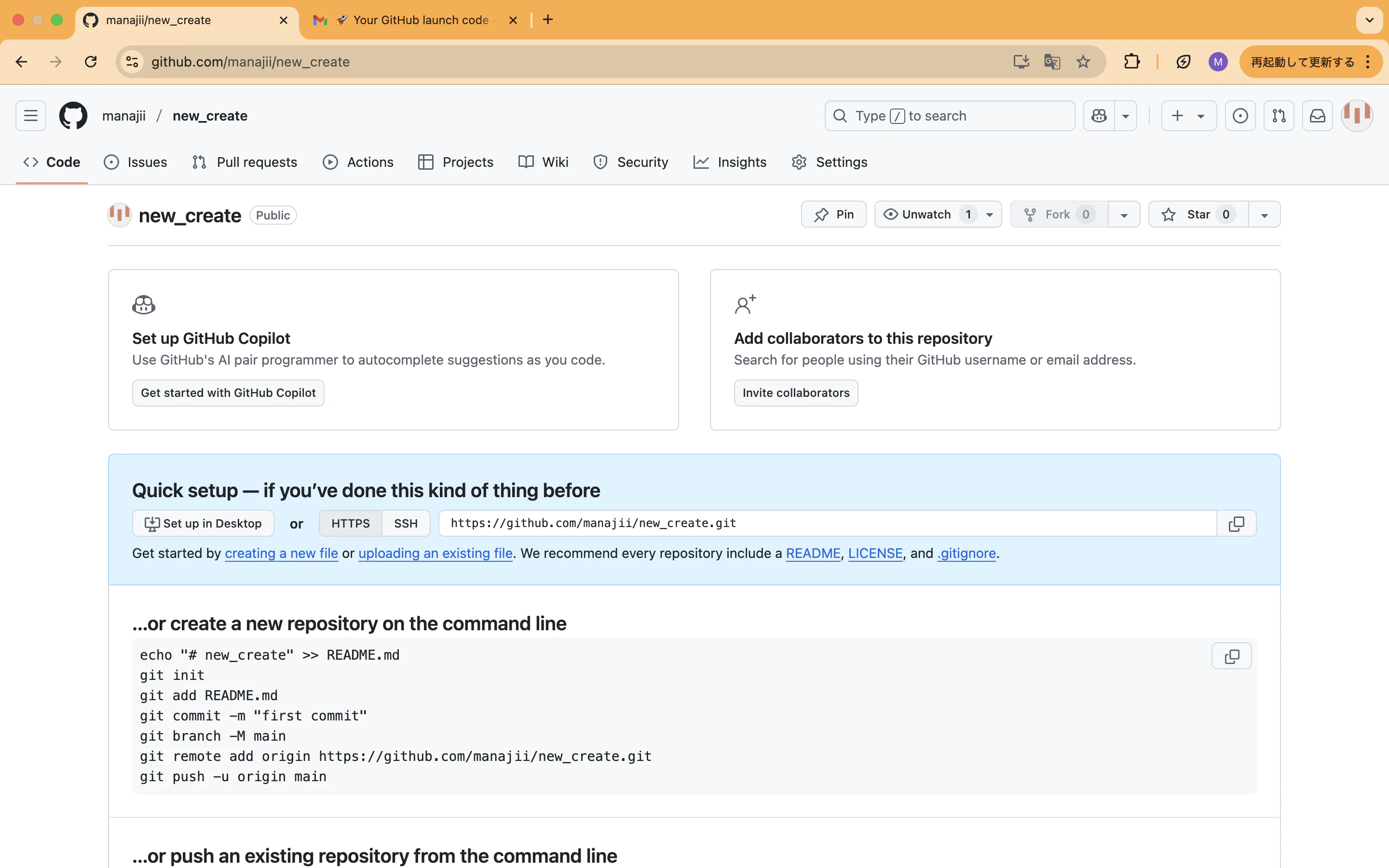Open the Chrome three-dot menu
This screenshot has height=868, width=1389.
coord(1369,62)
